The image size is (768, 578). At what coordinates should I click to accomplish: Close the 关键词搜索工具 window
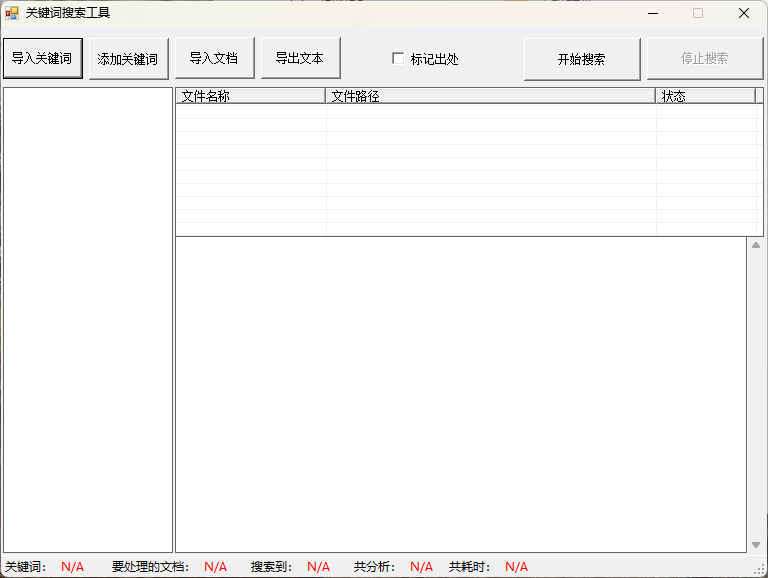(x=744, y=13)
